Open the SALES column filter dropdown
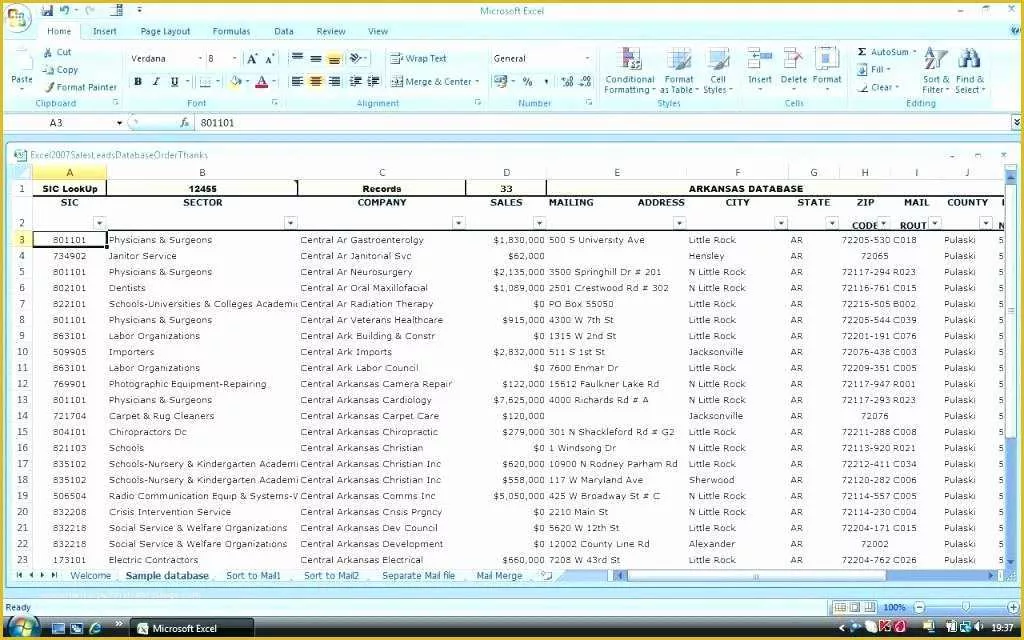 pyautogui.click(x=539, y=223)
